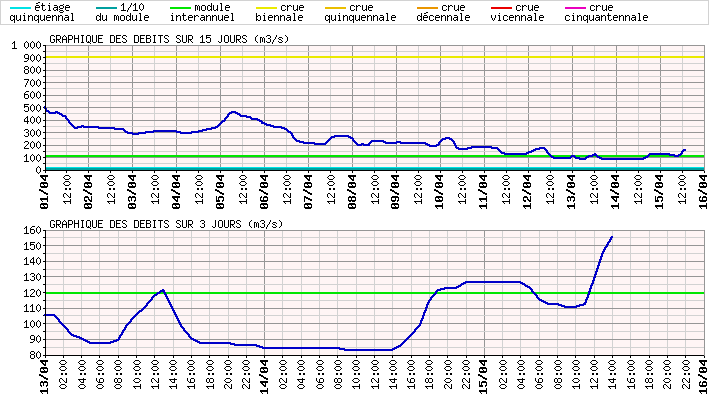Click the '1 000' y-axis value

pyautogui.click(x=26, y=45)
